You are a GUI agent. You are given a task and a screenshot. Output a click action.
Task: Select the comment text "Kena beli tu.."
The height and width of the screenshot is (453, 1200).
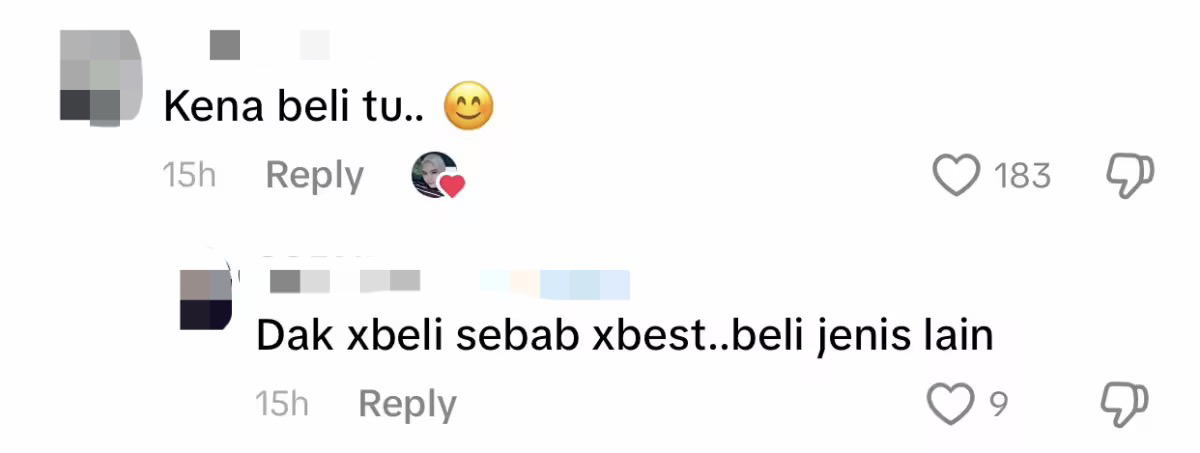294,107
